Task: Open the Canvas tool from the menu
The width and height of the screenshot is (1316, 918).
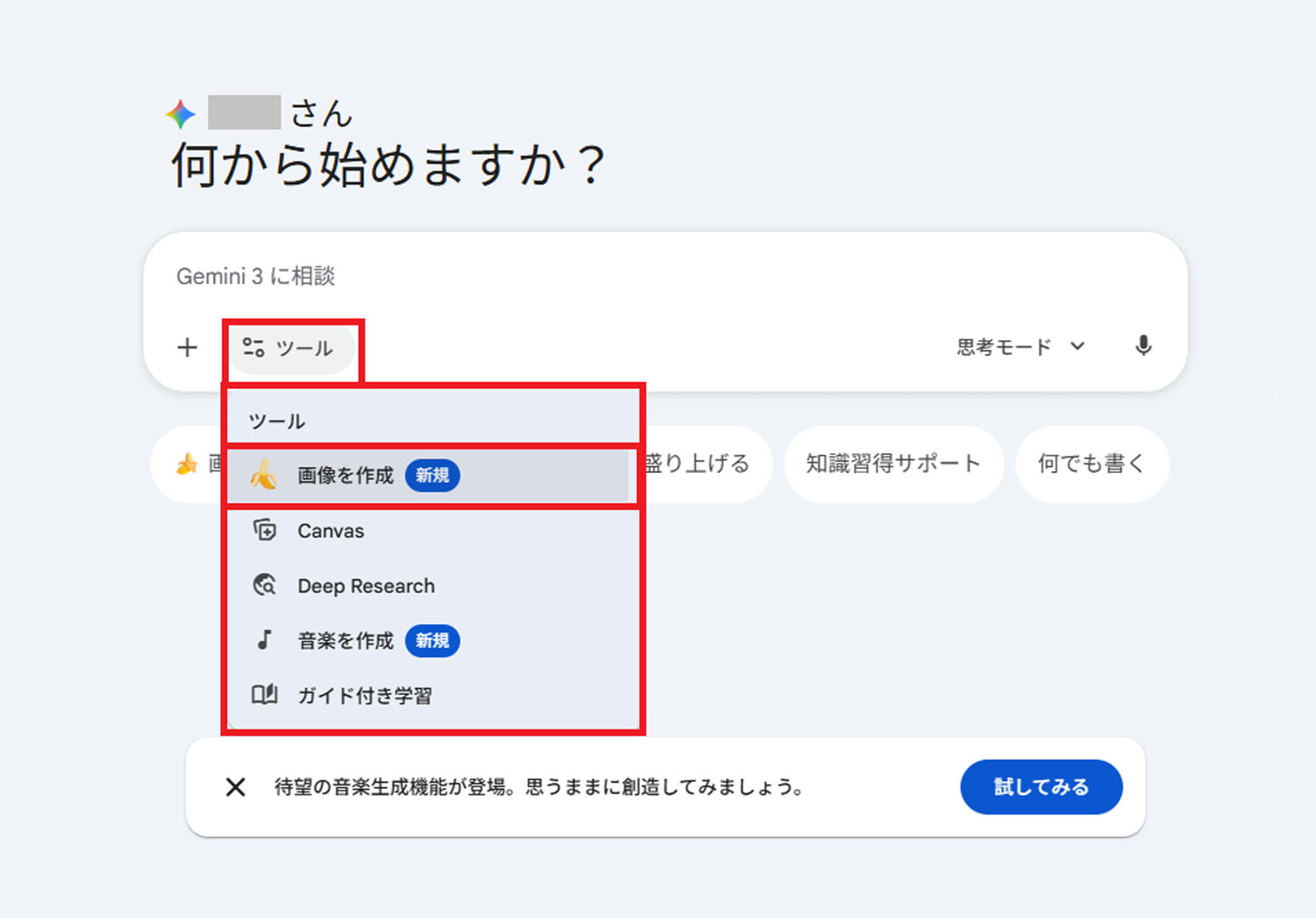Action: (331, 530)
